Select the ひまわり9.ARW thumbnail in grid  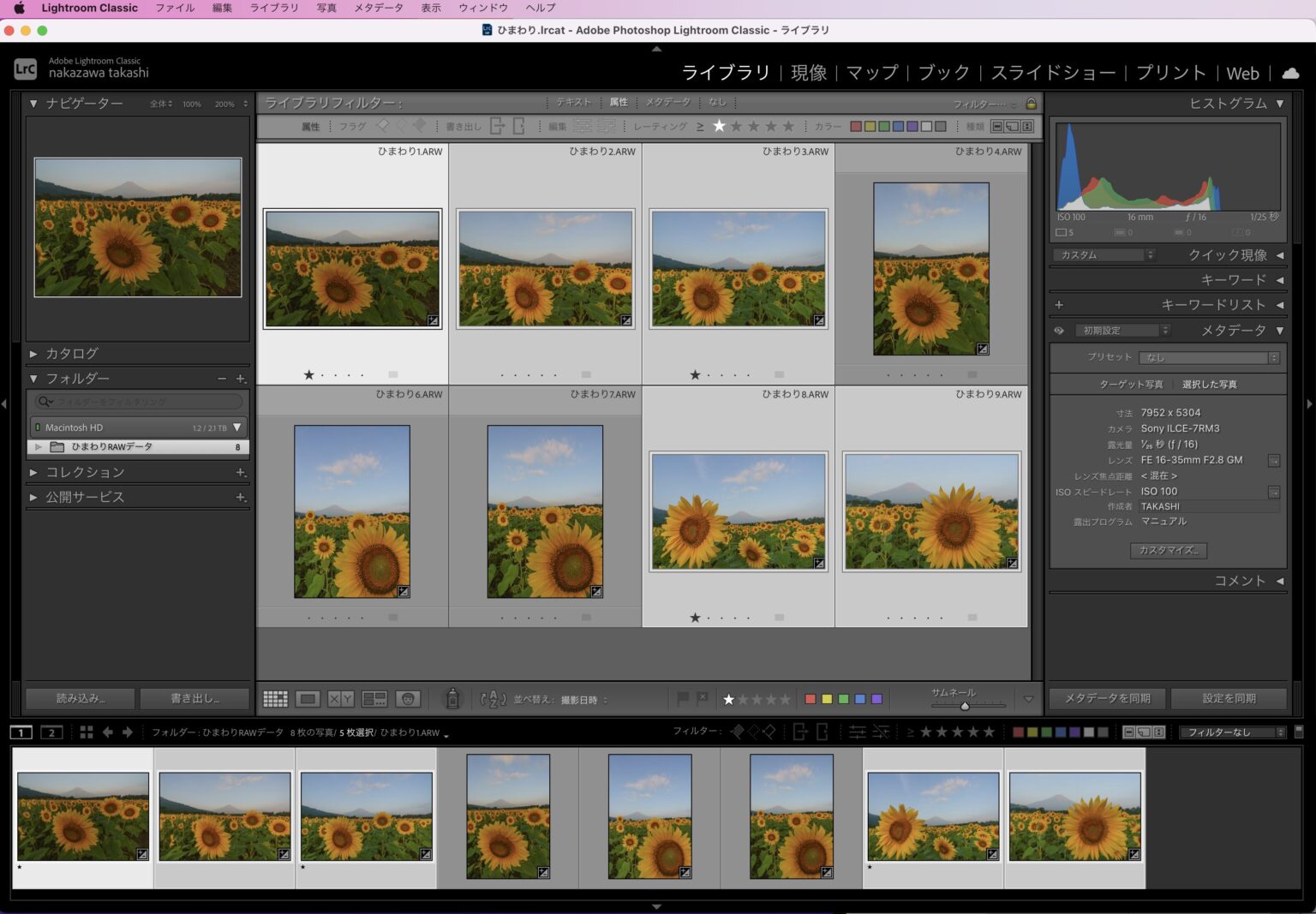click(931, 511)
